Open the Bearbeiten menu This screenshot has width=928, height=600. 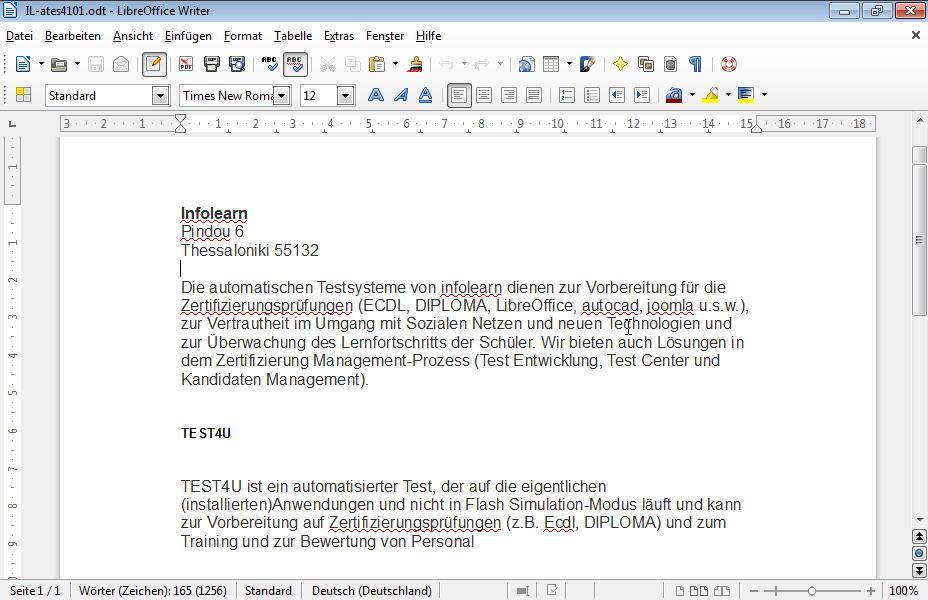pyautogui.click(x=73, y=36)
